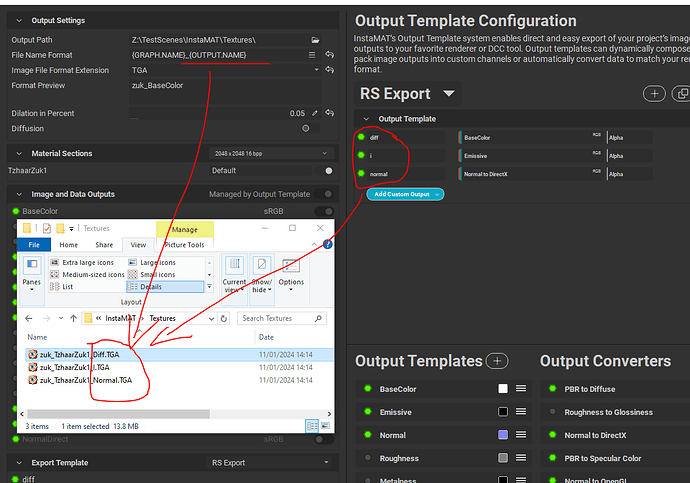Open the File Name Format token list icon
Image resolution: width=690 pixels, height=483 pixels.
click(x=312, y=54)
